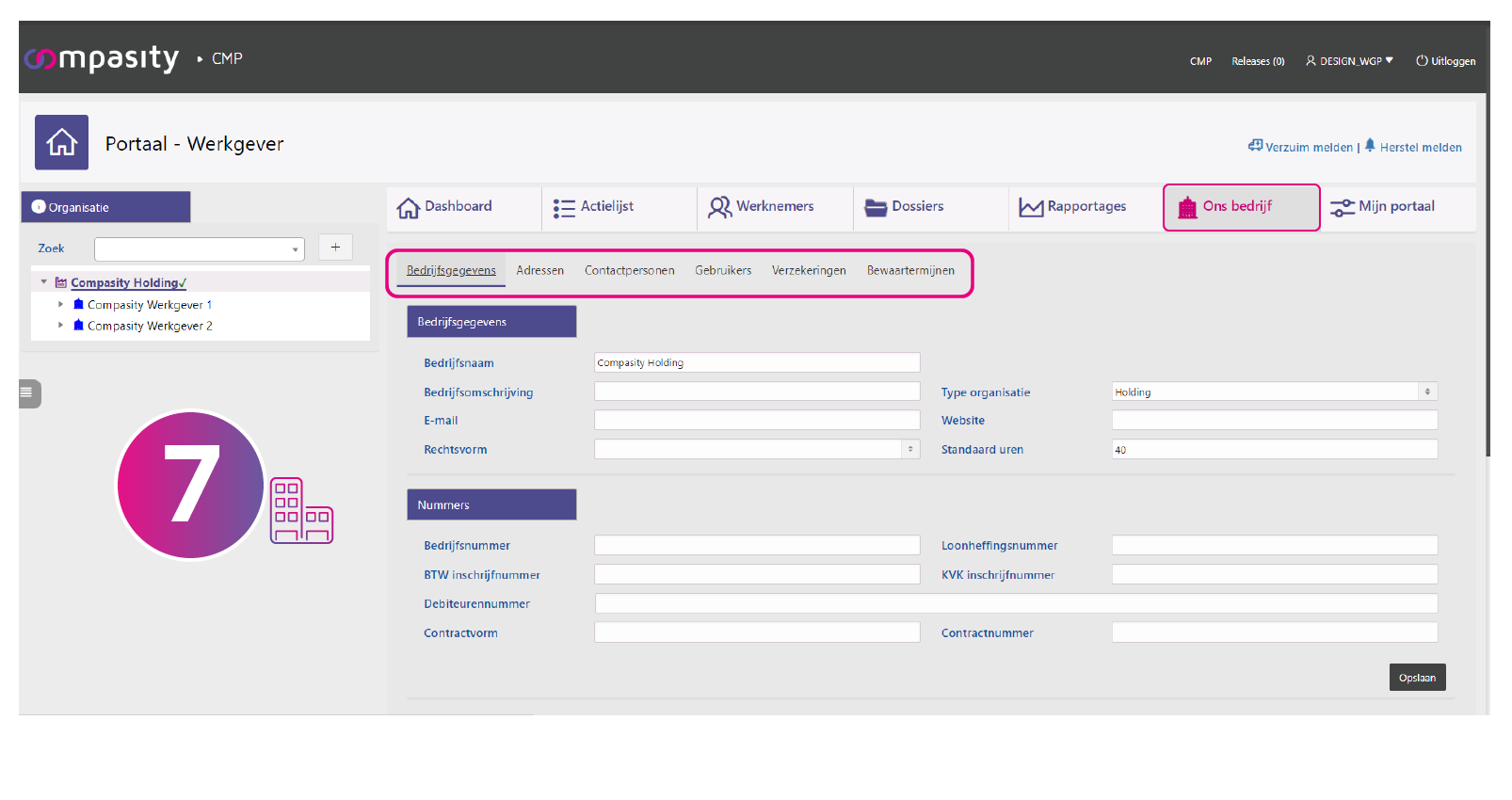This screenshot has height=800, width=1512.
Task: Open the Dossiers menu item
Action: (931, 208)
